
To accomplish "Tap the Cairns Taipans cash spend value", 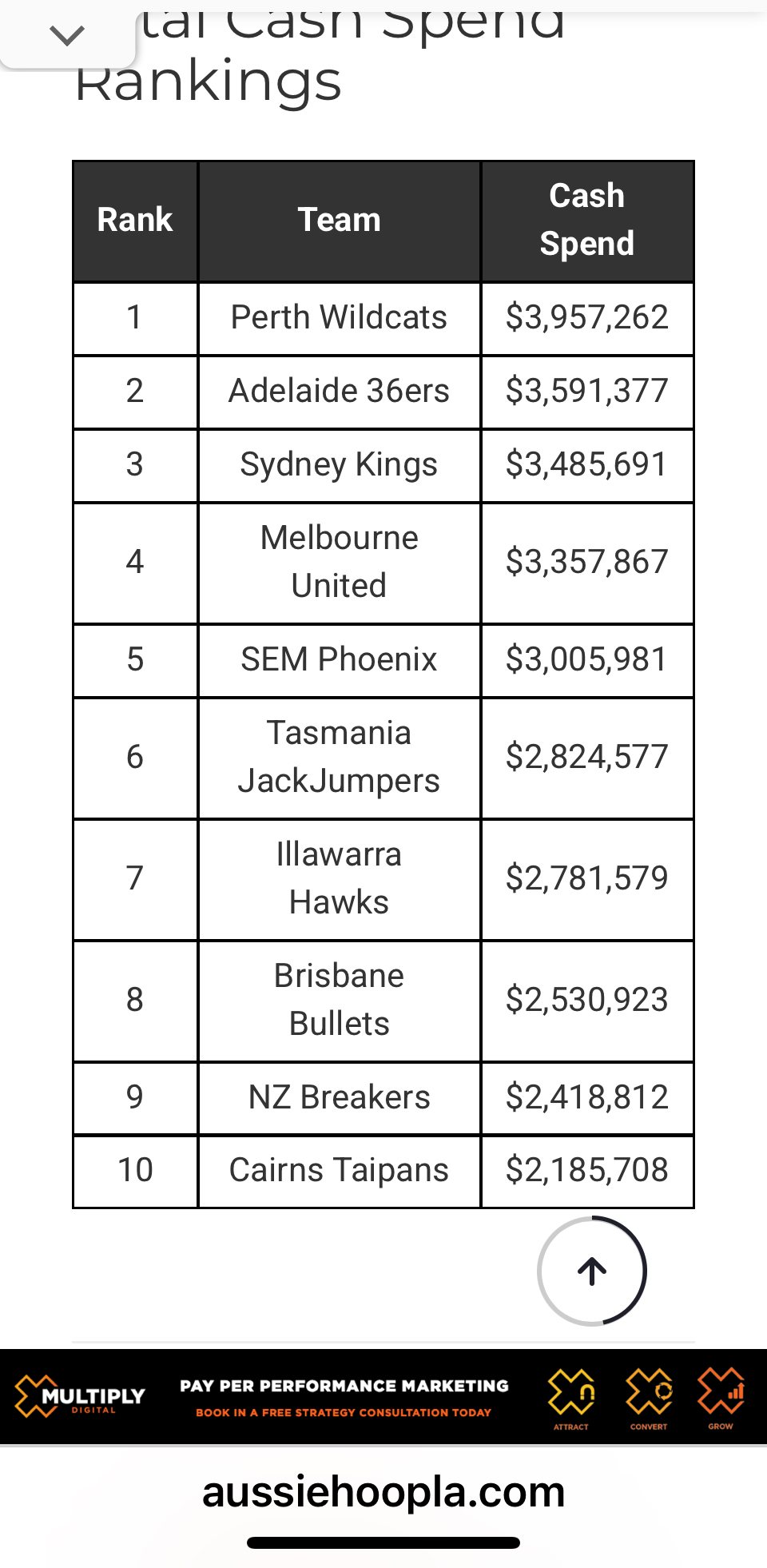I will 587,1170.
